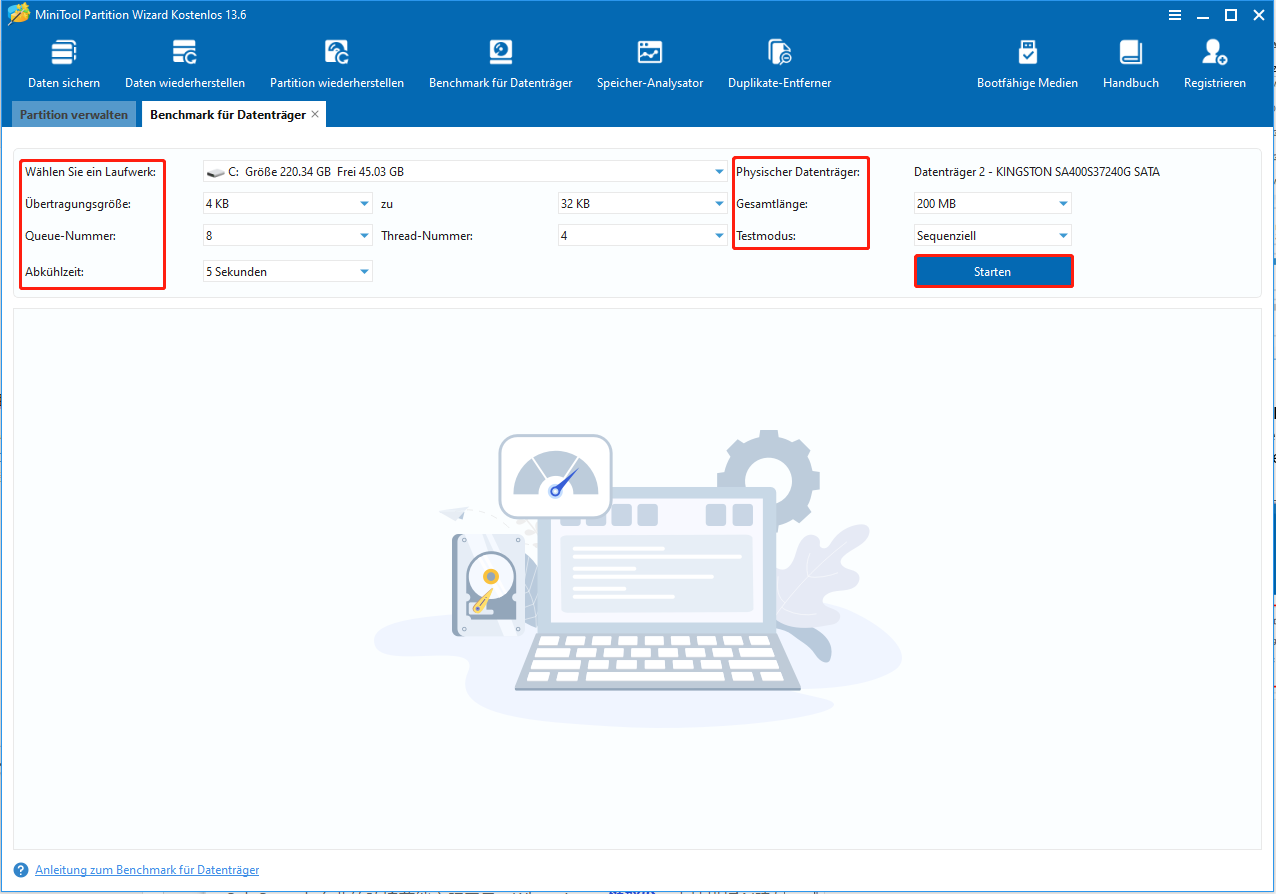Close the Benchmark für Datenträger tab
The width and height of the screenshot is (1276, 894).
point(315,114)
